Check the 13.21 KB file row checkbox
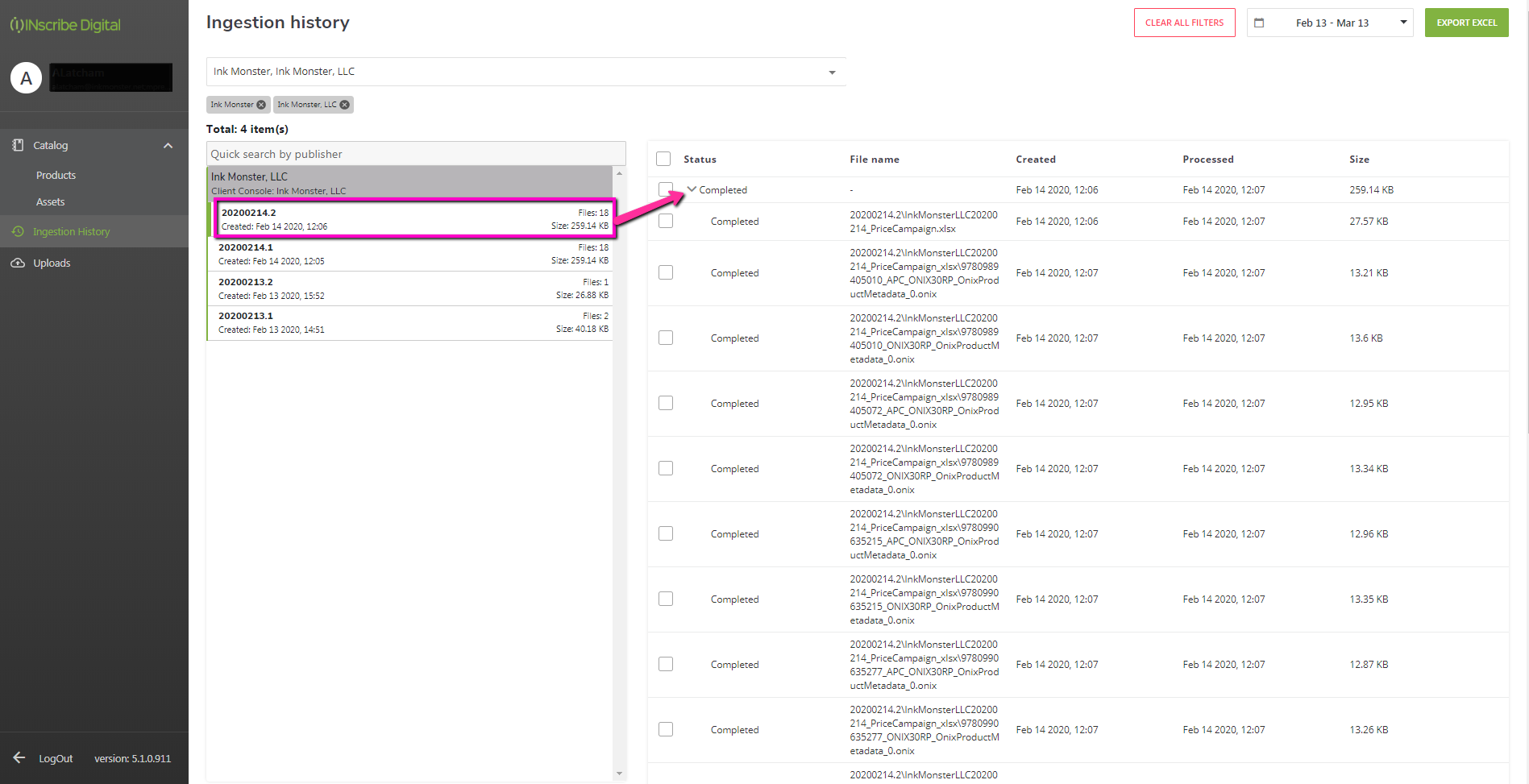Viewport: 1529px width, 784px height. (666, 272)
